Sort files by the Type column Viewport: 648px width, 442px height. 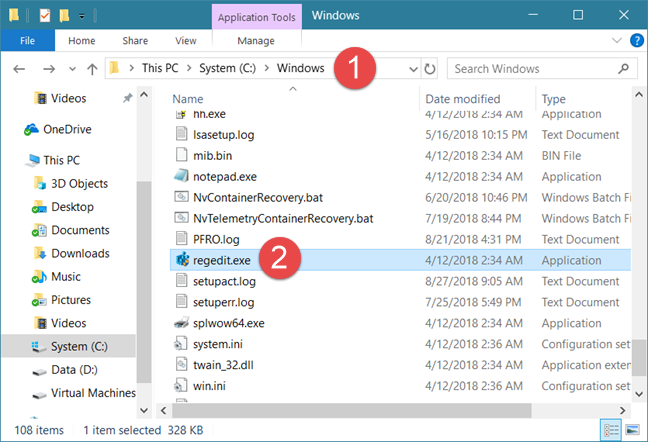[x=553, y=99]
